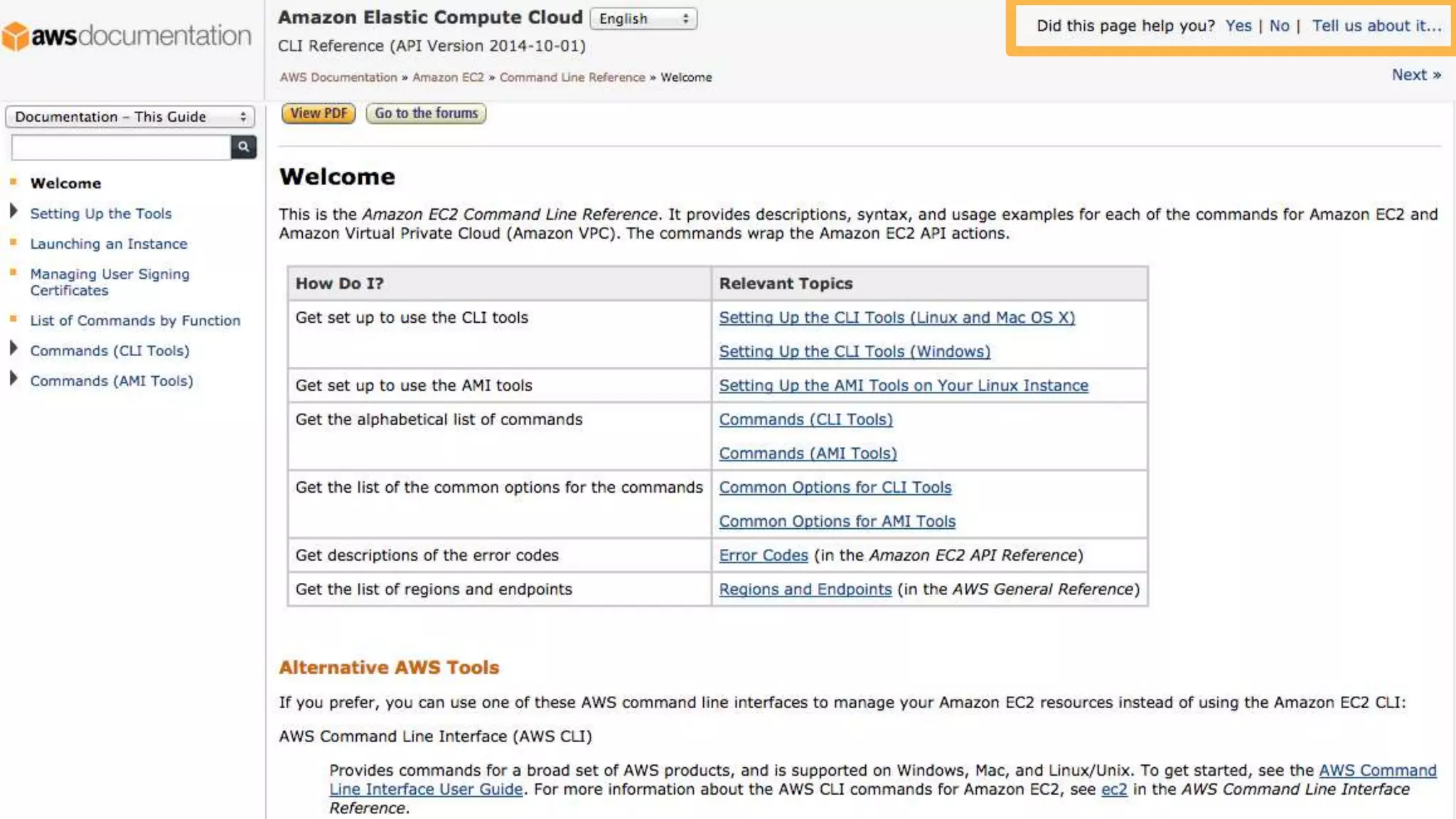Click Go to the forums button
This screenshot has height=819, width=1456.
[x=426, y=113]
